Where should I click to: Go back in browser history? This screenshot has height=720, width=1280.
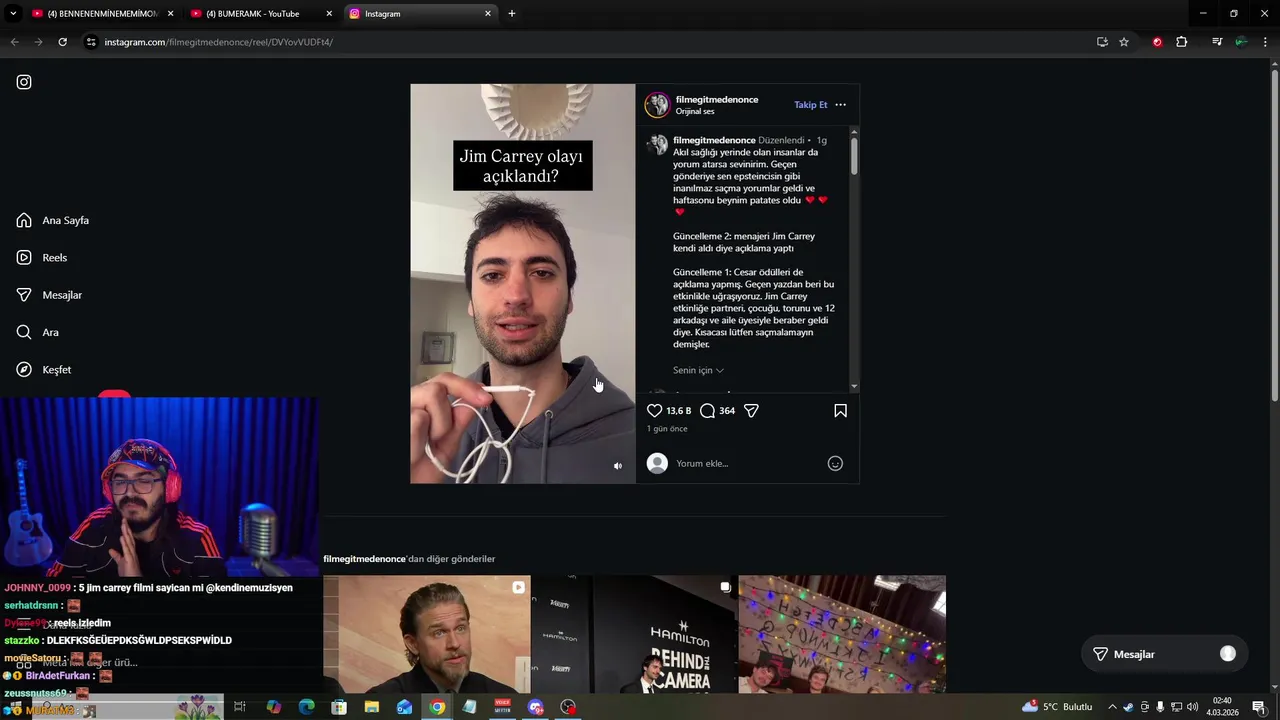[14, 42]
